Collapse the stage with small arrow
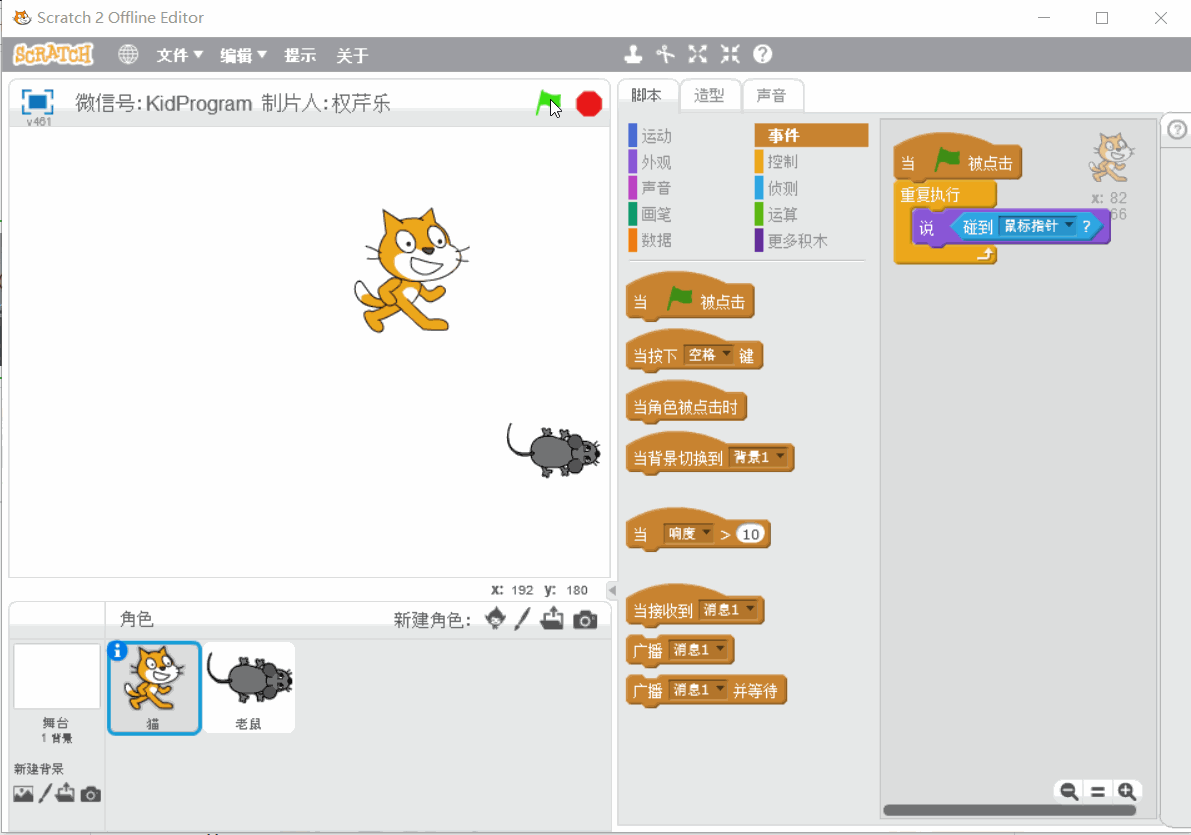 (x=612, y=590)
